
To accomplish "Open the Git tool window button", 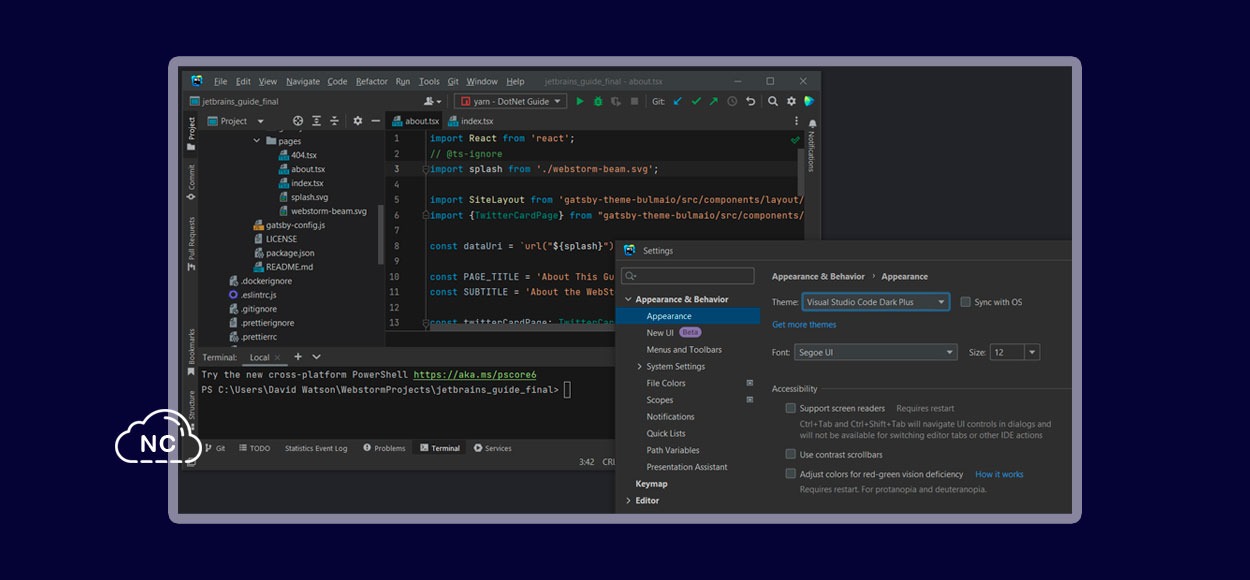I will [x=214, y=448].
